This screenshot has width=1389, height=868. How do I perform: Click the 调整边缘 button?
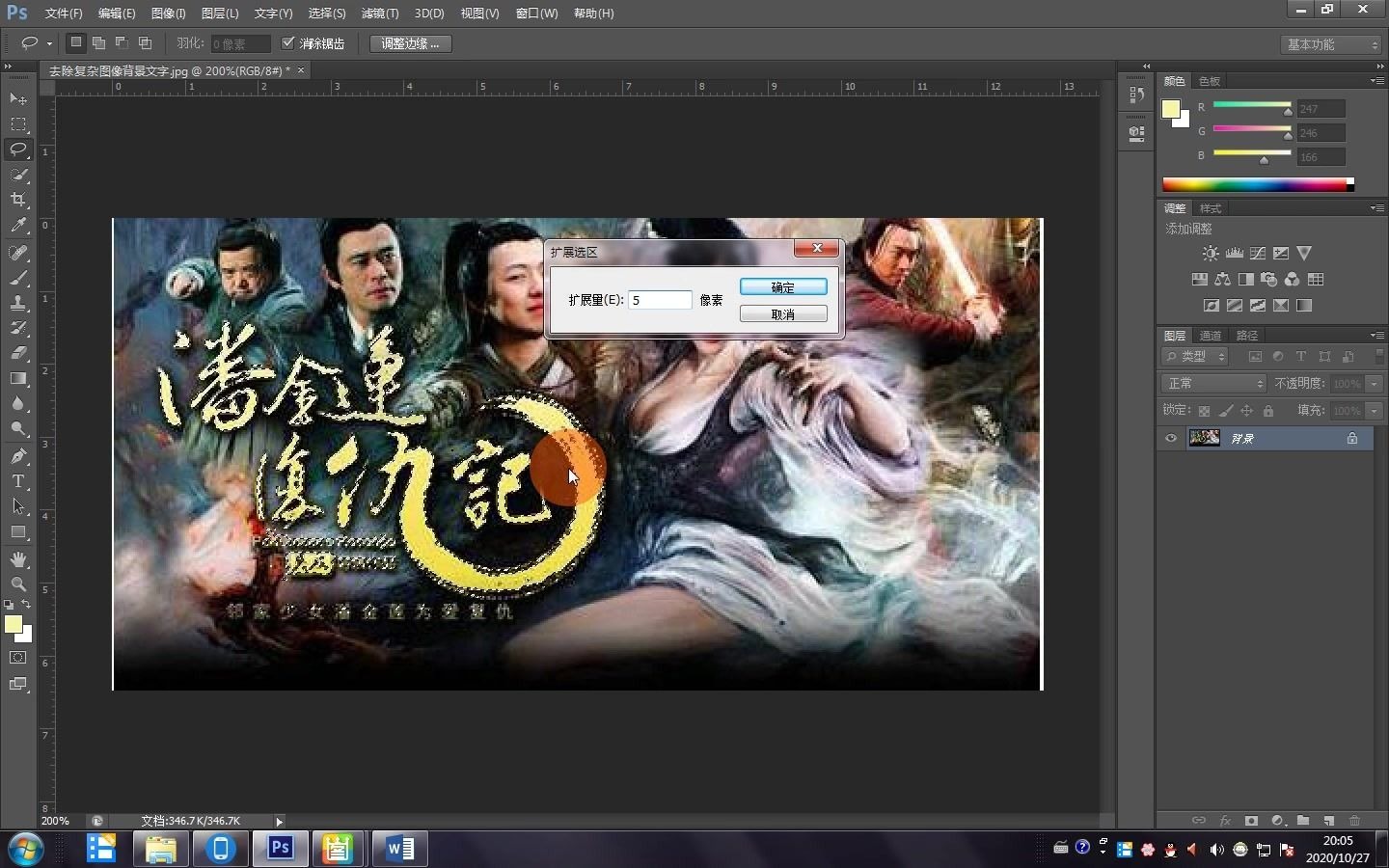(x=410, y=43)
